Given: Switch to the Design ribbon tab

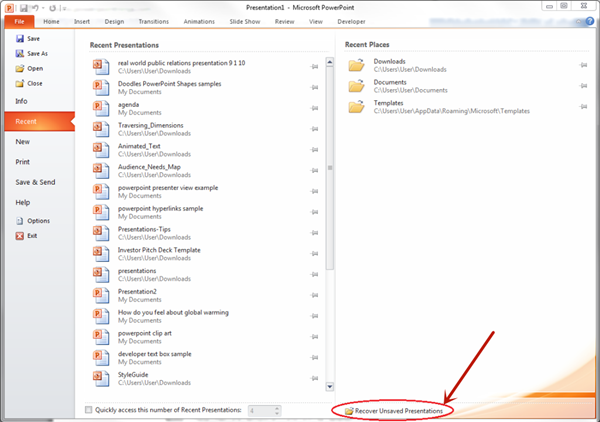Looking at the screenshot, I should click(114, 22).
